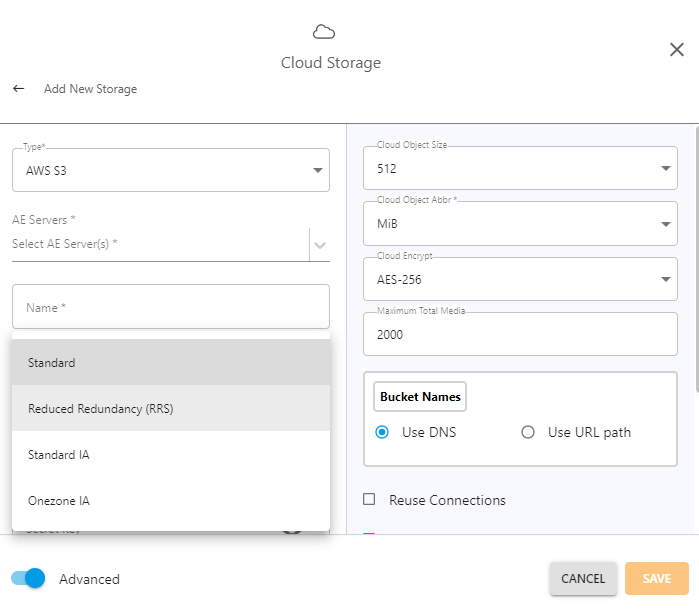The image size is (699, 615).
Task: Click the Name input field
Action: point(171,307)
